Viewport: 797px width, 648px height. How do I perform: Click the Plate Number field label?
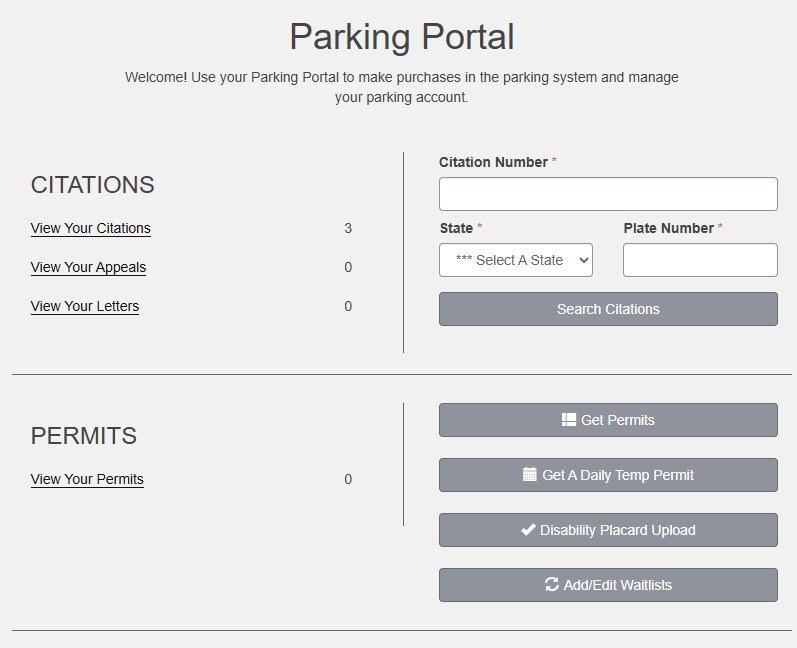click(x=668, y=228)
